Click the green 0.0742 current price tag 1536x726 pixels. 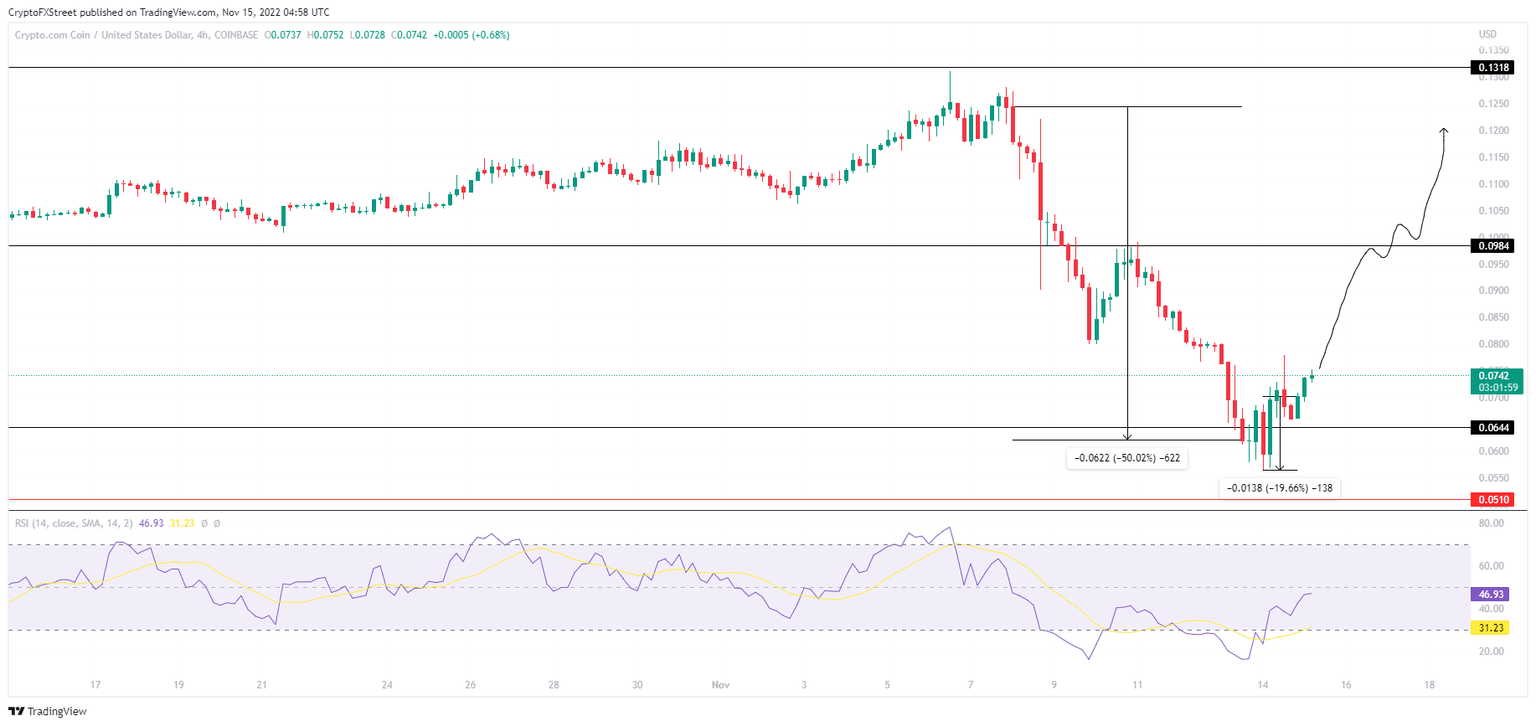(x=1495, y=378)
